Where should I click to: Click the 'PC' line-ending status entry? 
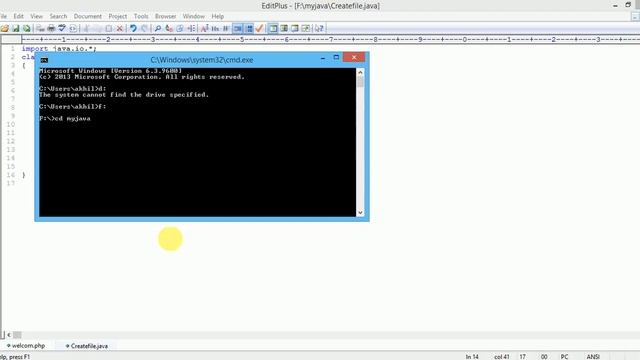[564, 356]
